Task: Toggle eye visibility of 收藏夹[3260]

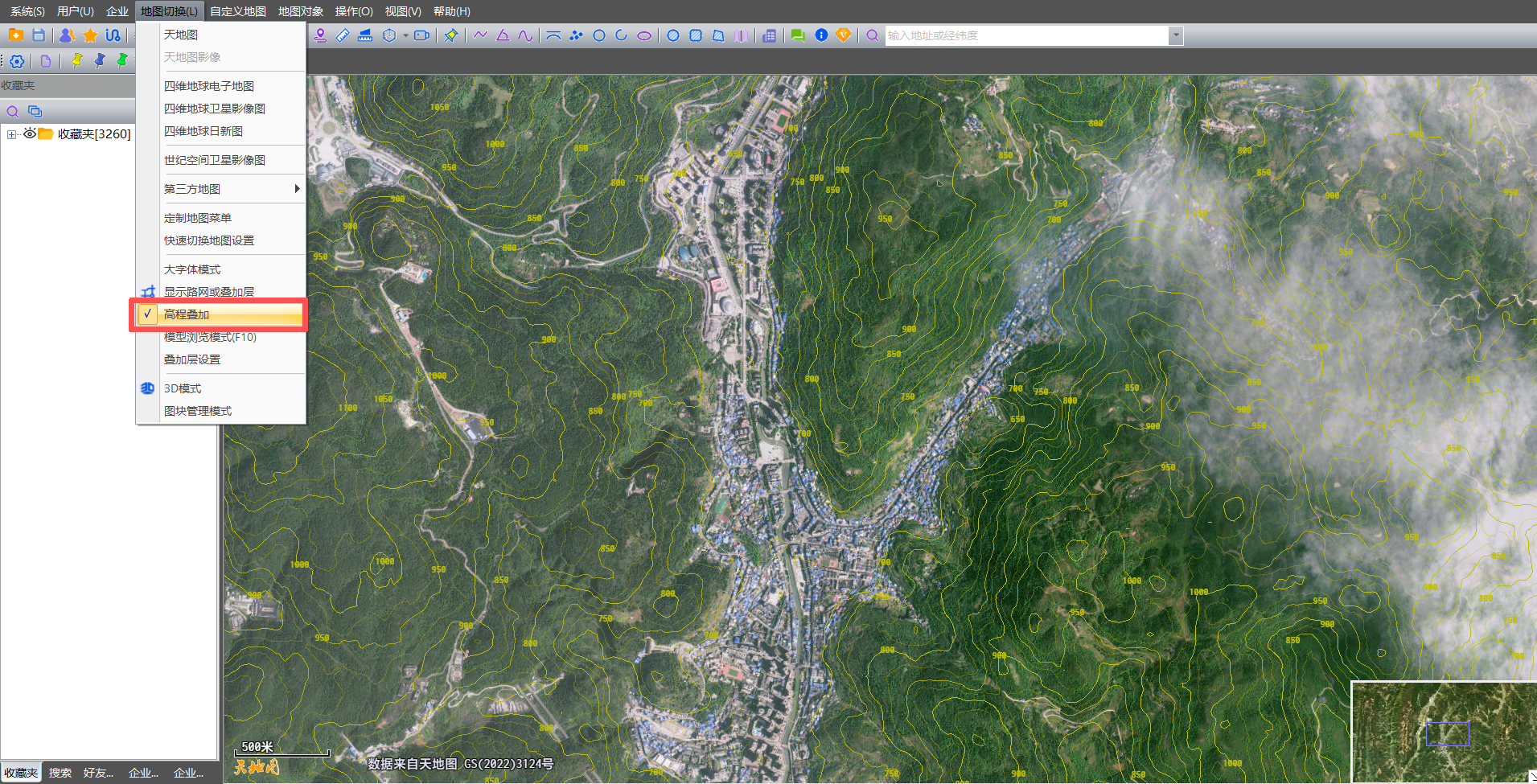Action: (x=30, y=133)
